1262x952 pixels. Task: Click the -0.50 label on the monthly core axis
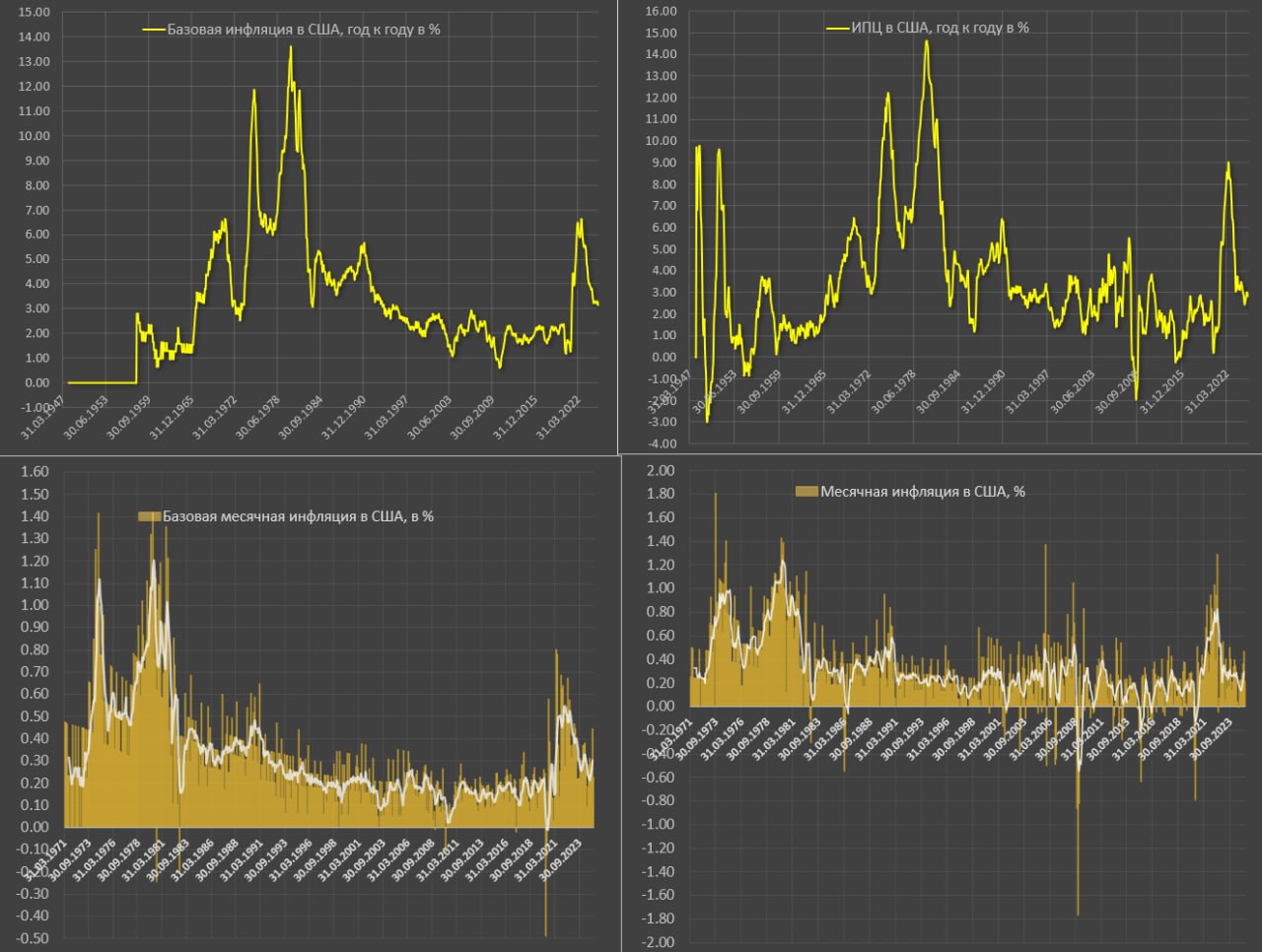pos(35,938)
